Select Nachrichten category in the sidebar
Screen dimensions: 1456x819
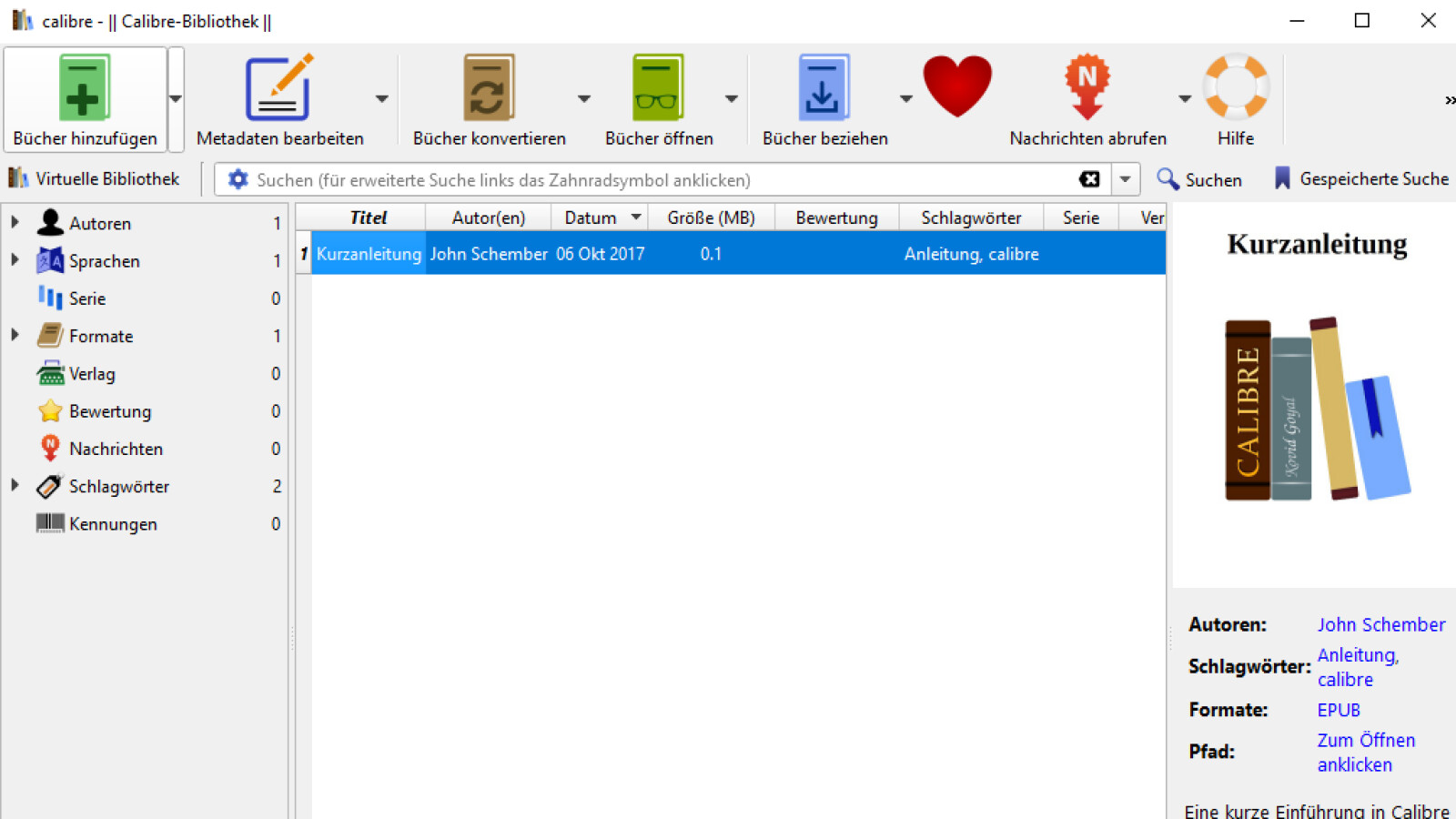(116, 449)
